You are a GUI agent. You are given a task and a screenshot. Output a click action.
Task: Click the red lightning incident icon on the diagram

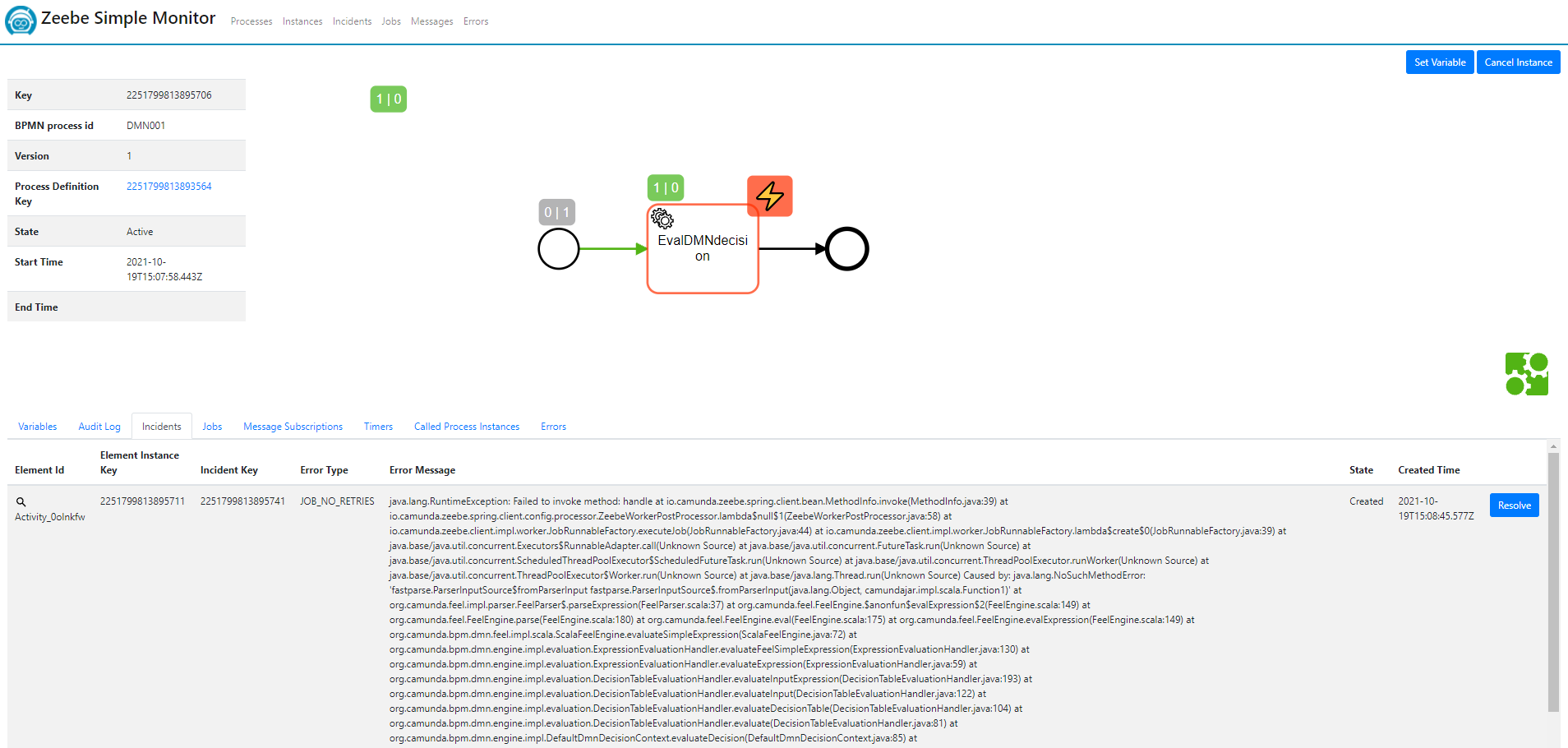coord(769,196)
